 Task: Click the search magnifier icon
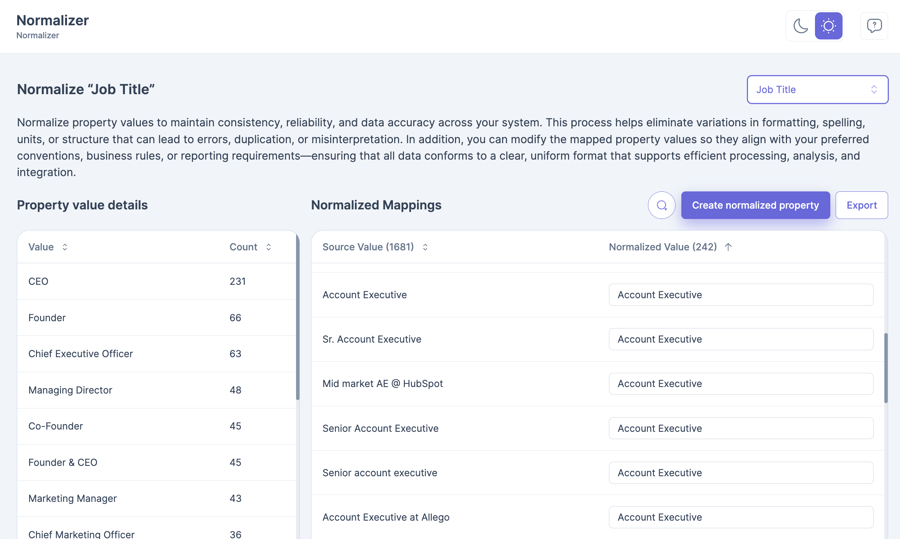(x=661, y=205)
